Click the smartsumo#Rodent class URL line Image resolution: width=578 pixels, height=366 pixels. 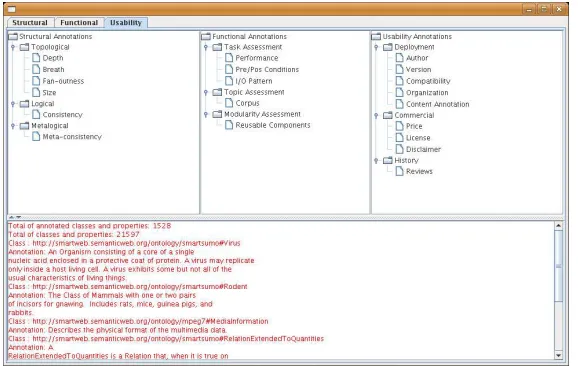[128, 286]
